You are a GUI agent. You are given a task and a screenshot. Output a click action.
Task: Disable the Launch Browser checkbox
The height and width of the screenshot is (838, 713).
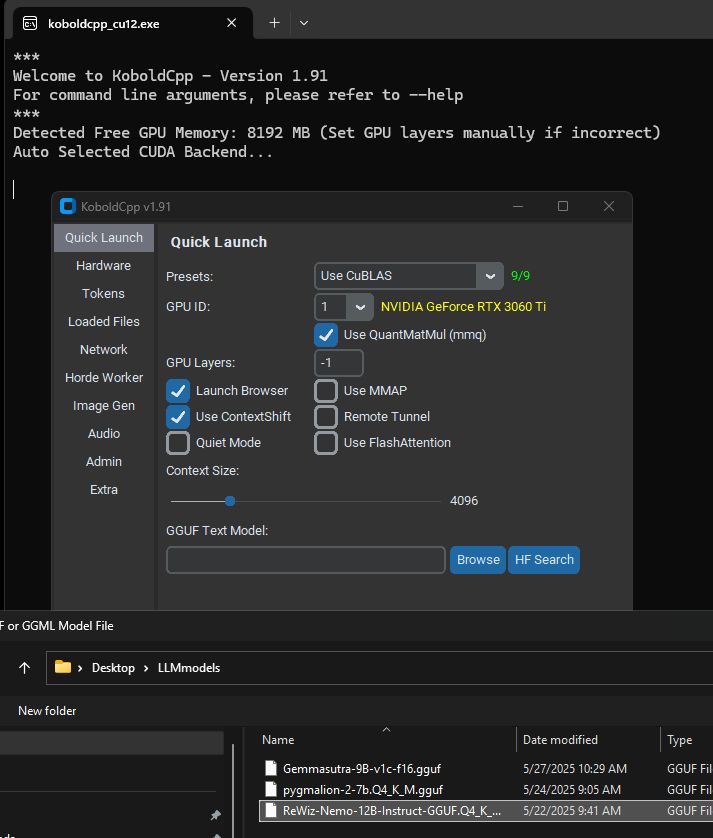[178, 391]
